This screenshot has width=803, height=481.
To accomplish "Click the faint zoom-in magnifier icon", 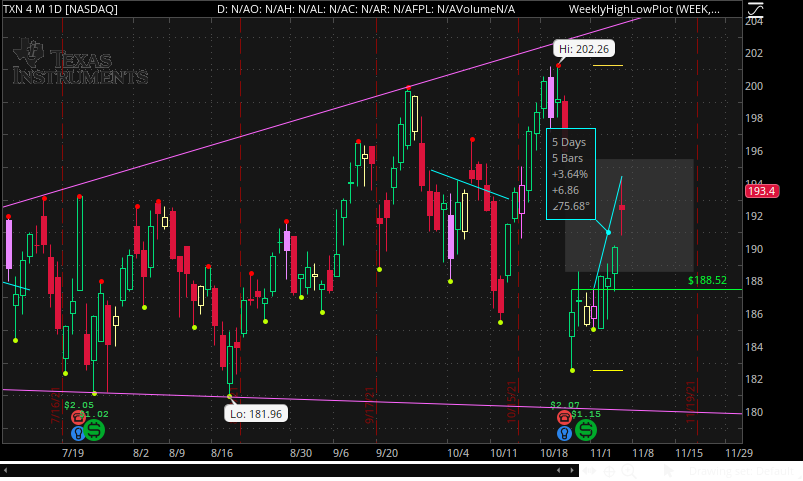I will coord(628,471).
